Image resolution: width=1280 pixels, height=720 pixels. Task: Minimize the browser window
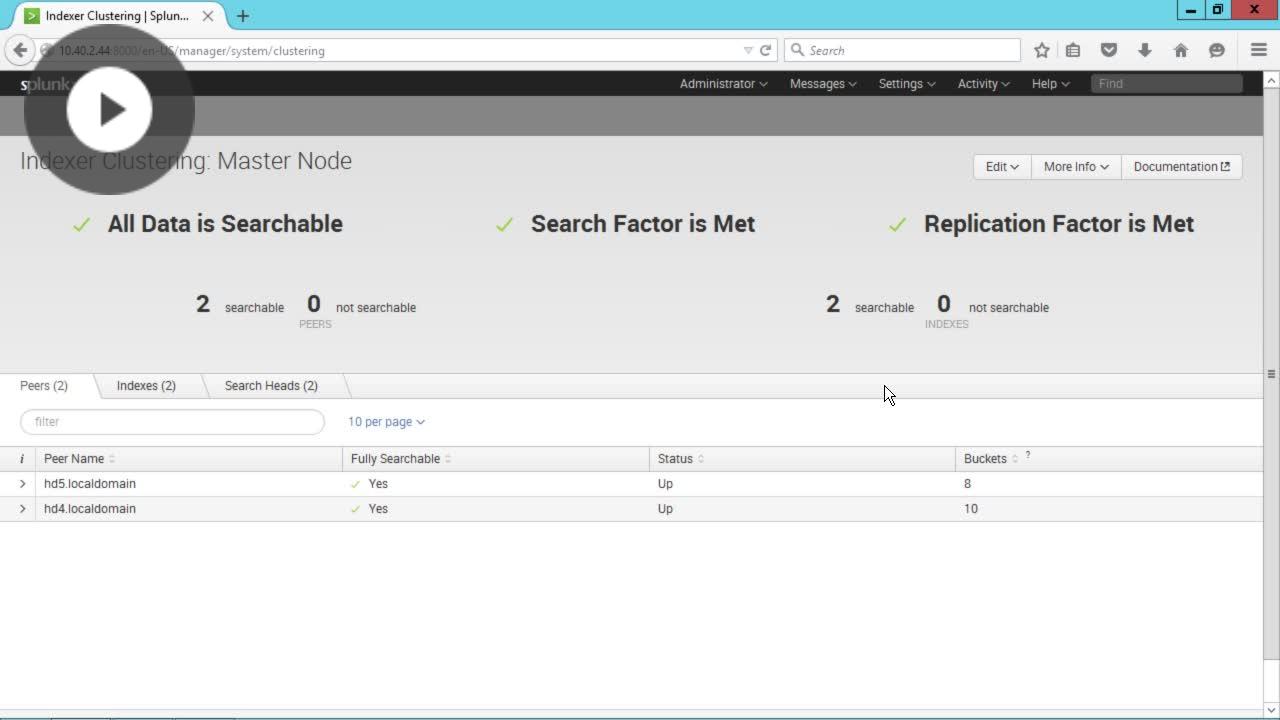[1190, 10]
